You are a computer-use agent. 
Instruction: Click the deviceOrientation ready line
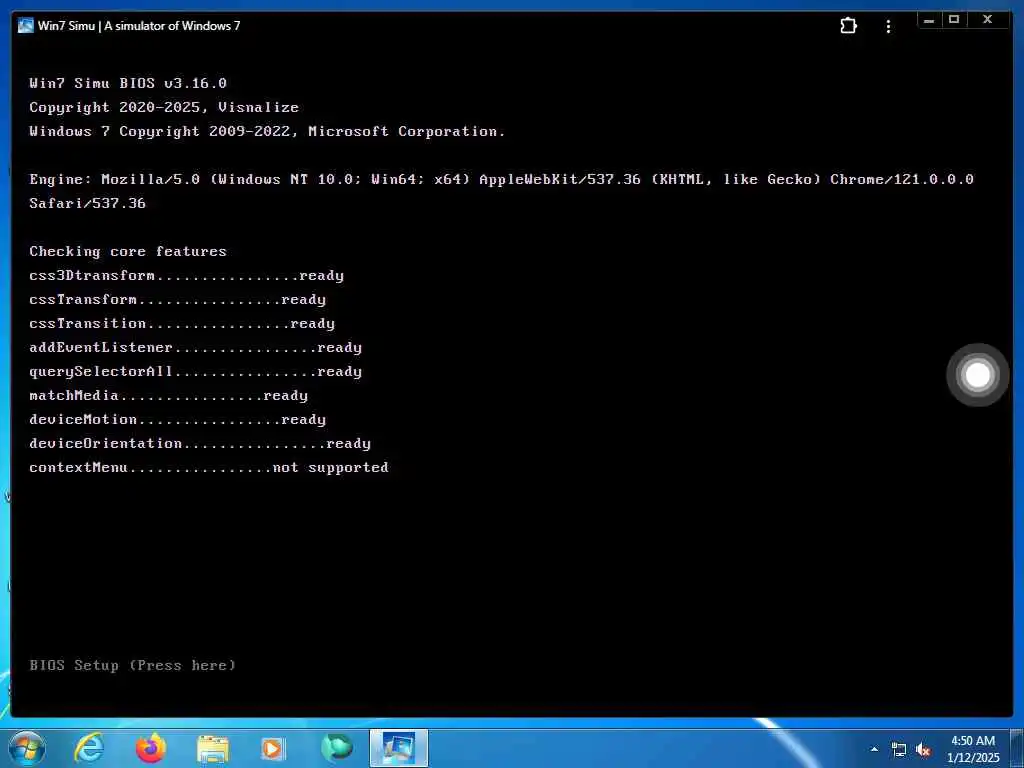click(x=200, y=443)
